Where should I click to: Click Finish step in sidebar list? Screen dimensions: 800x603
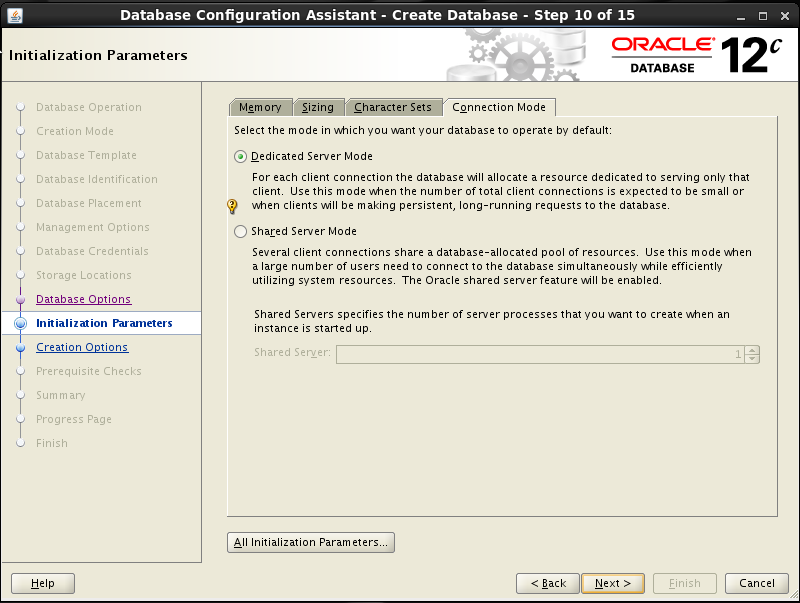point(52,443)
